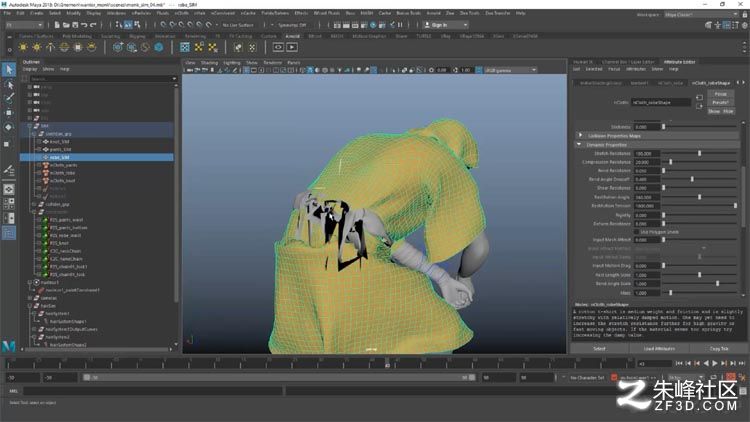The width and height of the screenshot is (750, 422).
Task: Select the arrow Select tool in toolbox
Action: pos(9,69)
